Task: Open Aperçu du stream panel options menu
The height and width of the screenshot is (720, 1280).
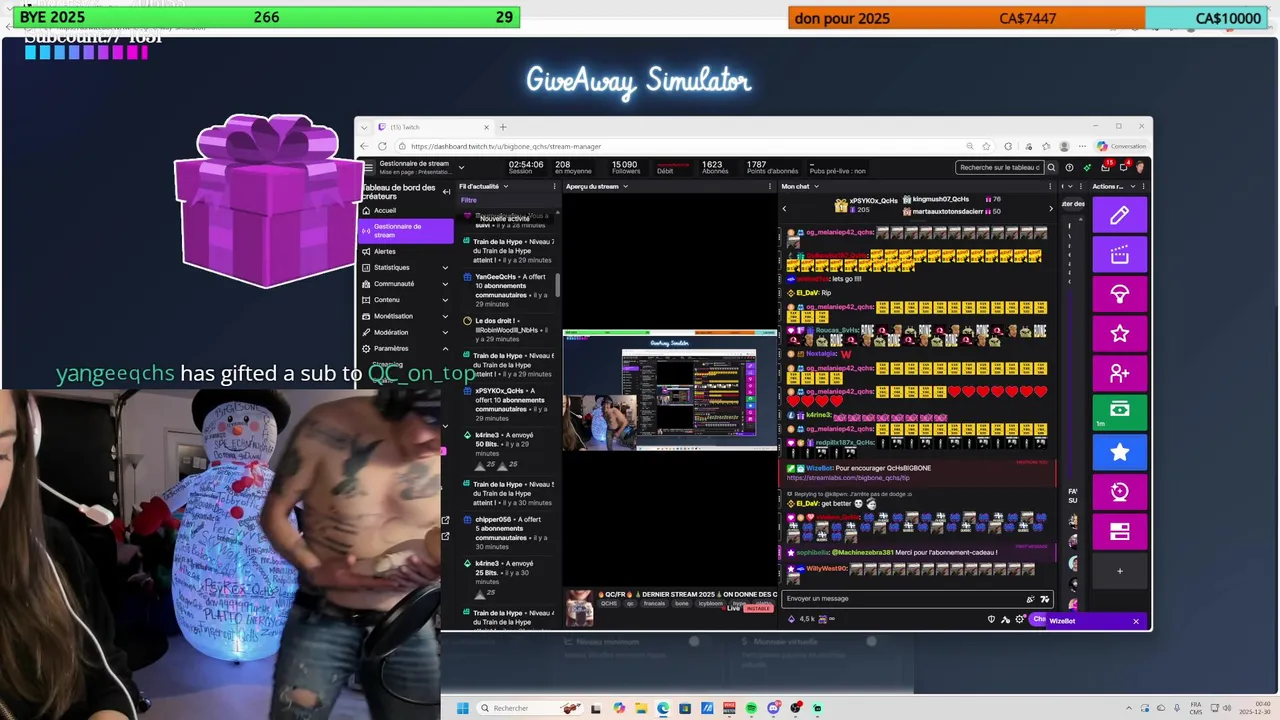Action: coord(772,186)
